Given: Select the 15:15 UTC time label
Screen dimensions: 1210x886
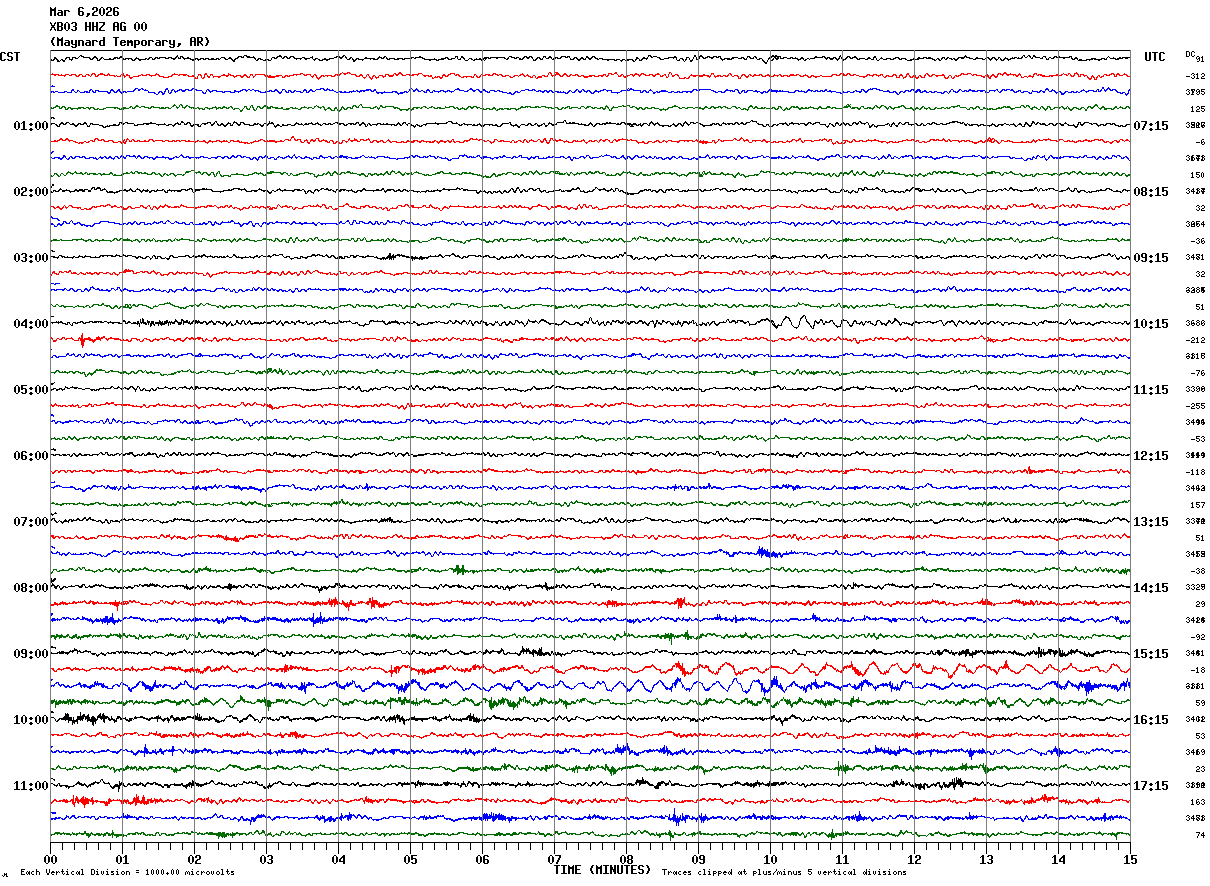Looking at the screenshot, I should pyautogui.click(x=1151, y=654).
